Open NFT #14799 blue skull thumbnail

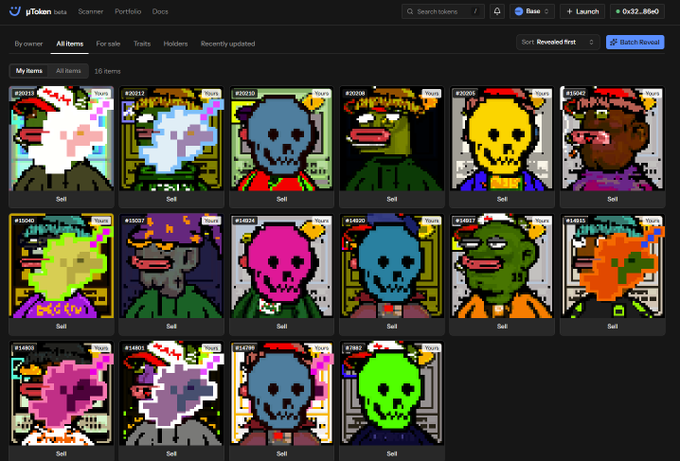point(281,393)
